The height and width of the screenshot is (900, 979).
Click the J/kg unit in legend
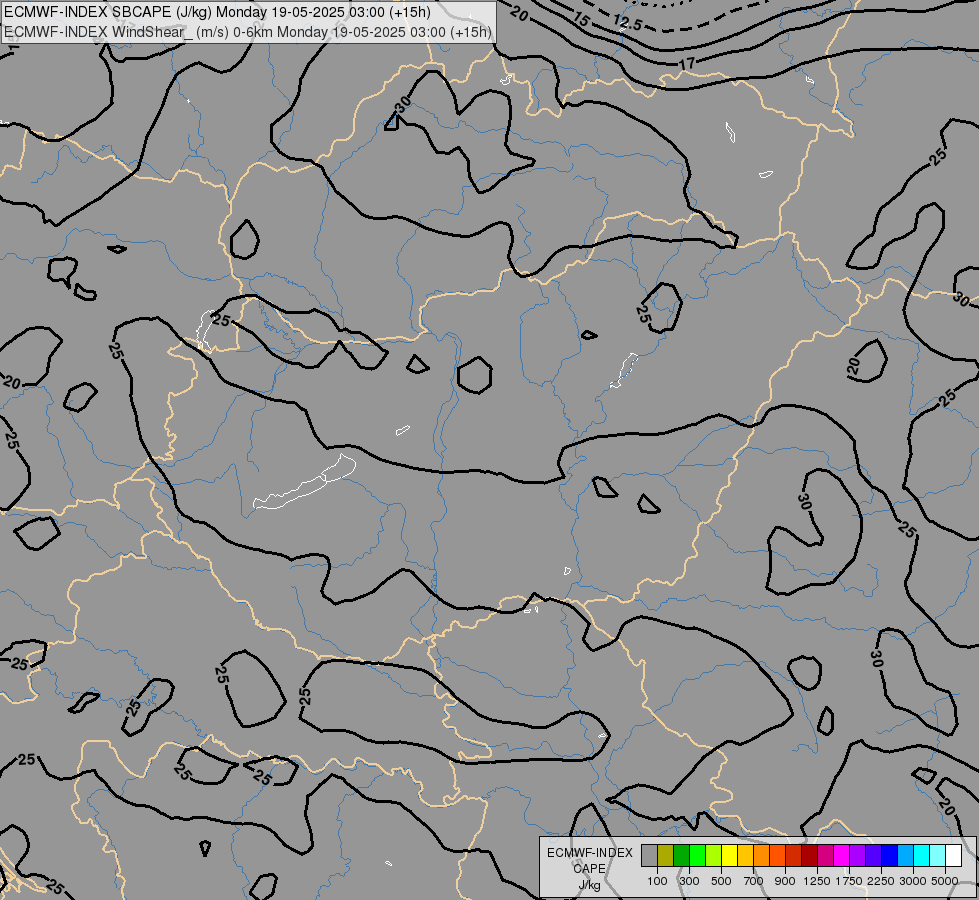coord(589,885)
